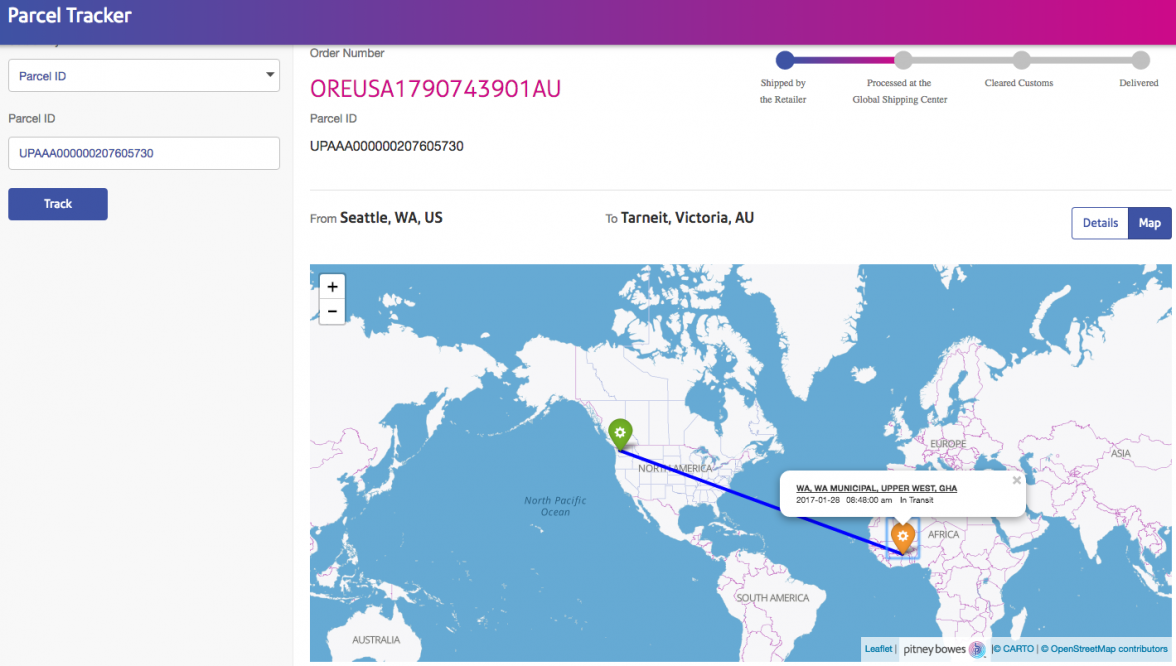This screenshot has width=1176, height=666.
Task: Switch to the Details view
Action: (1099, 223)
